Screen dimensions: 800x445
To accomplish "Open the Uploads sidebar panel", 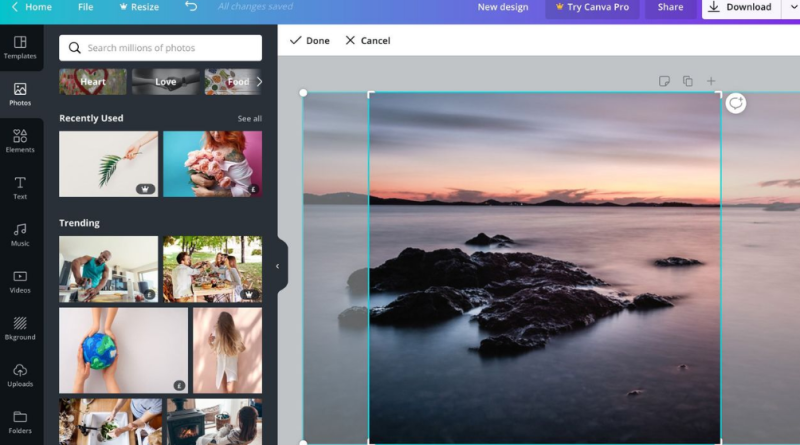I will (x=20, y=376).
